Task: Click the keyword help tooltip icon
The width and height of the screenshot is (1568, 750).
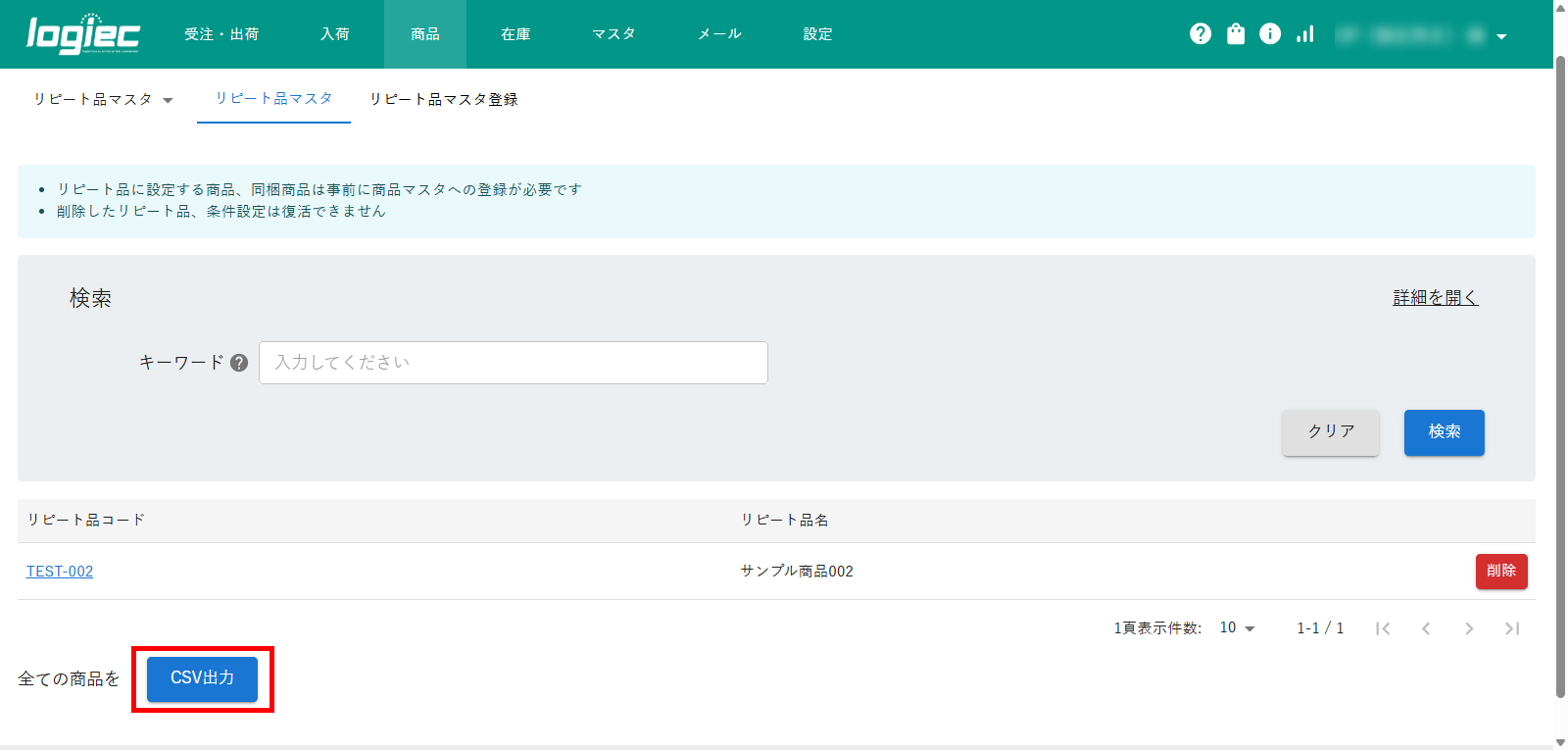Action: coord(239,363)
